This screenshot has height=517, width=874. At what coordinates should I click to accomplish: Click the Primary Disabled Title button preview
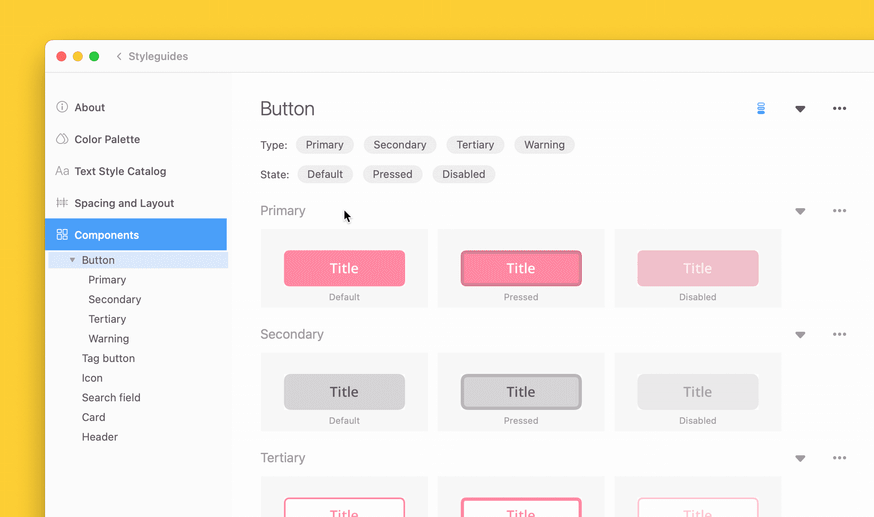698,268
